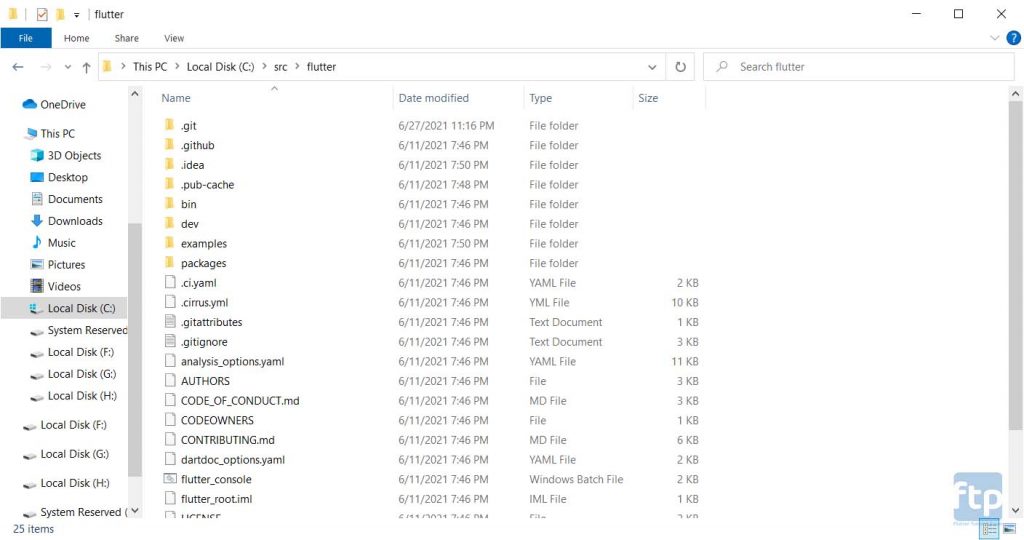Image resolution: width=1024 pixels, height=540 pixels.
Task: Open the File menu
Action: (x=25, y=38)
